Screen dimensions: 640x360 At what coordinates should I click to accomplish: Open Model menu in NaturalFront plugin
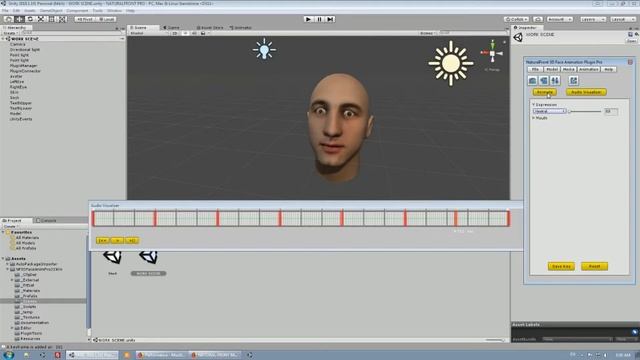click(552, 69)
